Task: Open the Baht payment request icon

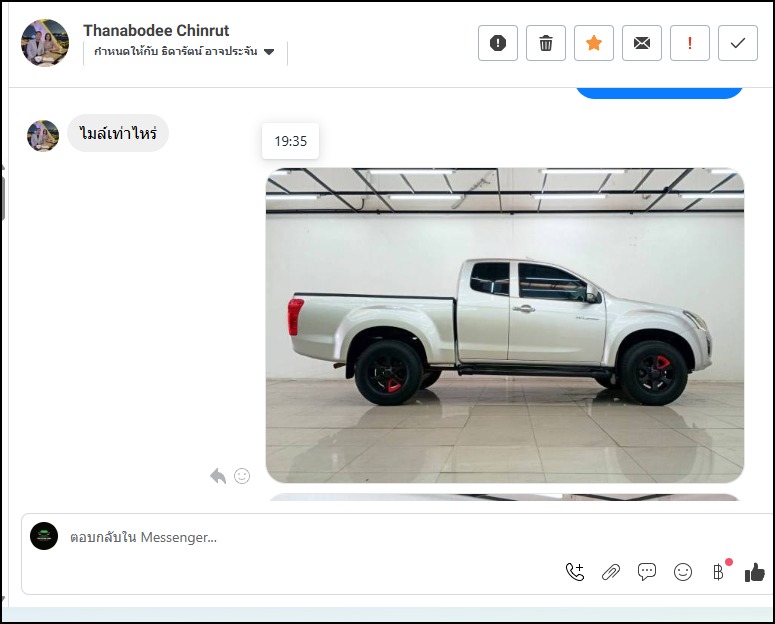Action: pyautogui.click(x=719, y=572)
